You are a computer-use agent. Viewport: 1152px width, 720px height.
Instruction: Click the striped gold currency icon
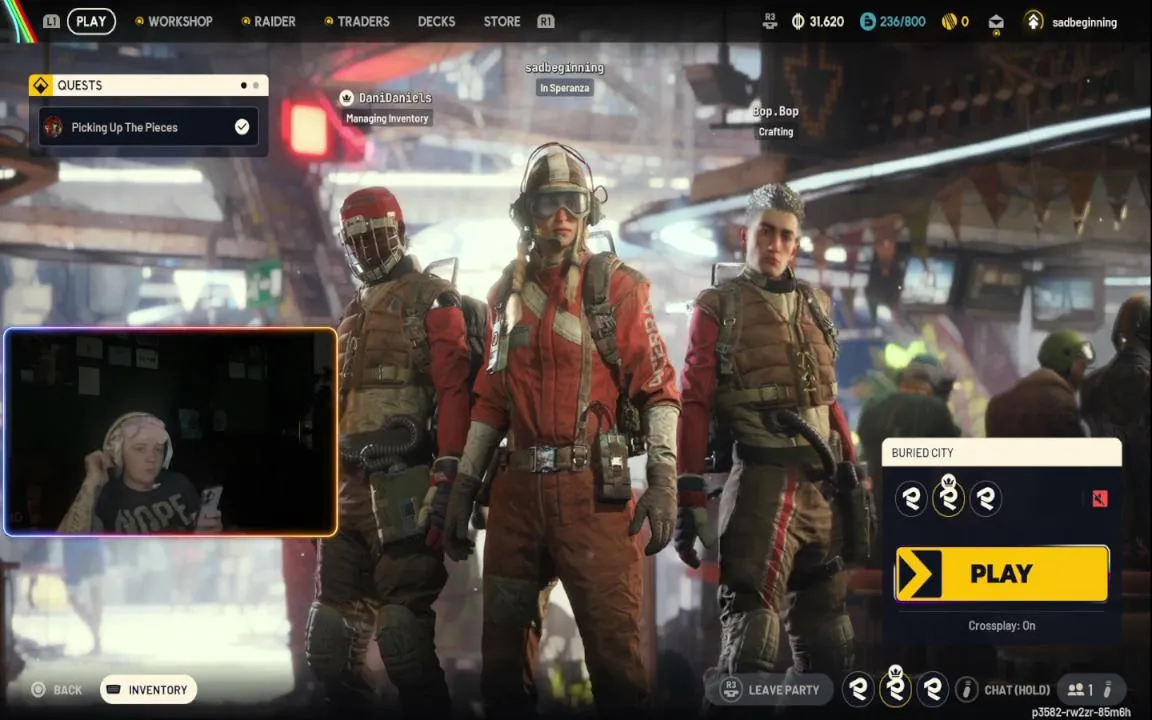click(x=948, y=21)
